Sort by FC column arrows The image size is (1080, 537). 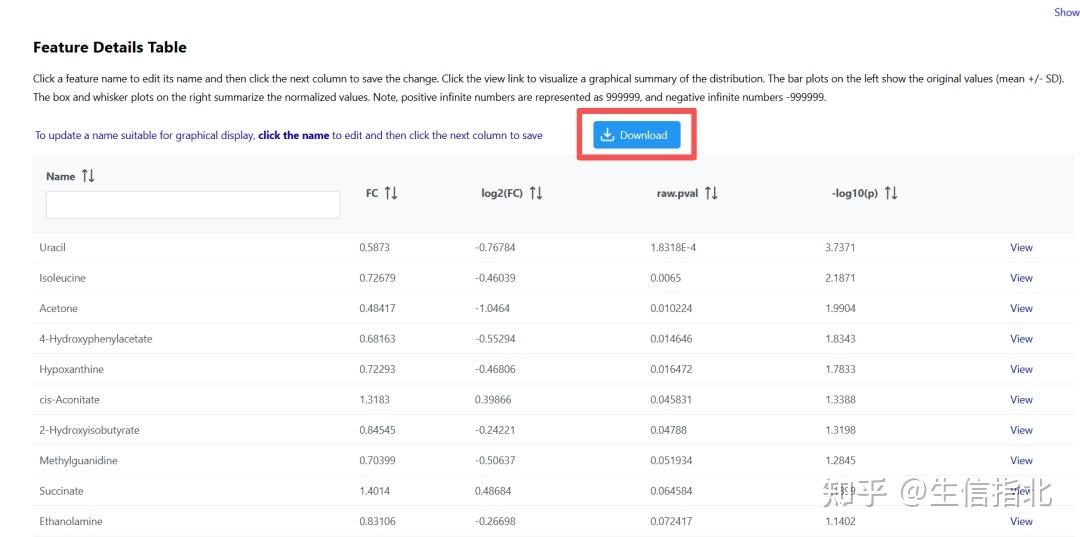391,193
